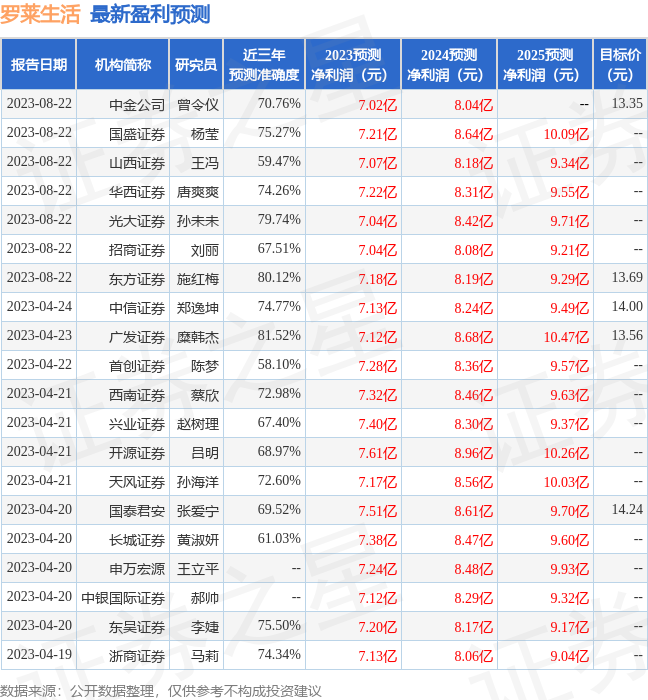Click target price 14.24
This screenshot has width=648, height=700.
pyautogui.click(x=627, y=510)
